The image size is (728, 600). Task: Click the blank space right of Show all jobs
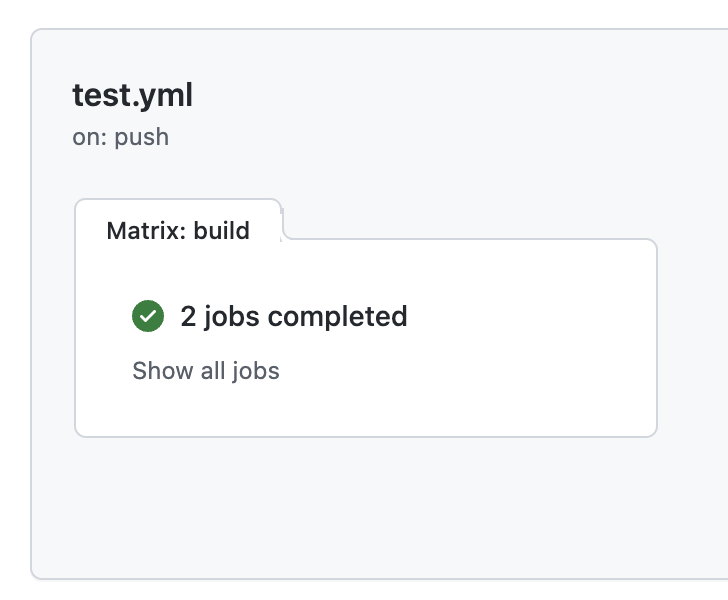[464, 371]
